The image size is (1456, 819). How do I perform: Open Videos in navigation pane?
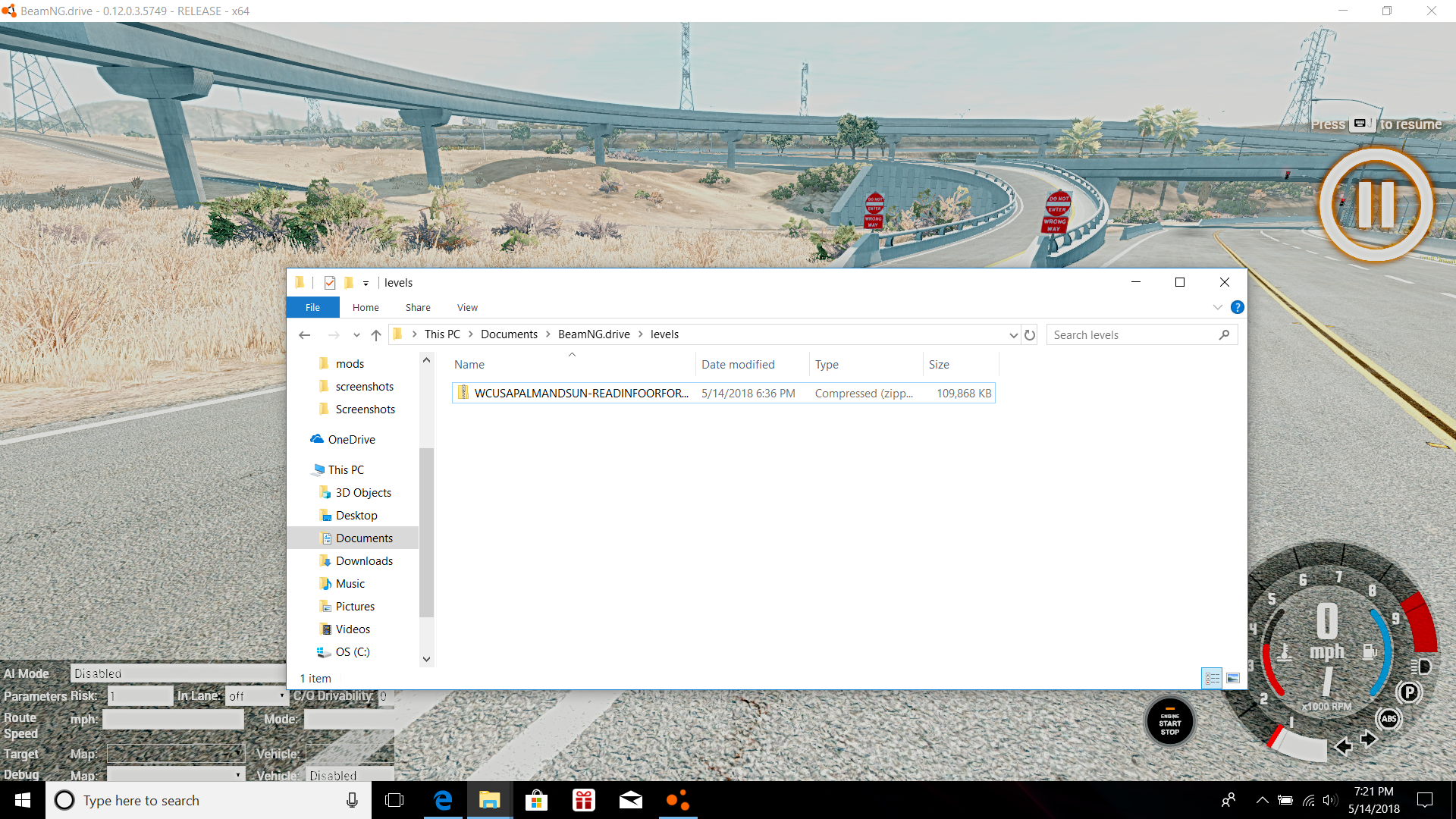(x=353, y=629)
